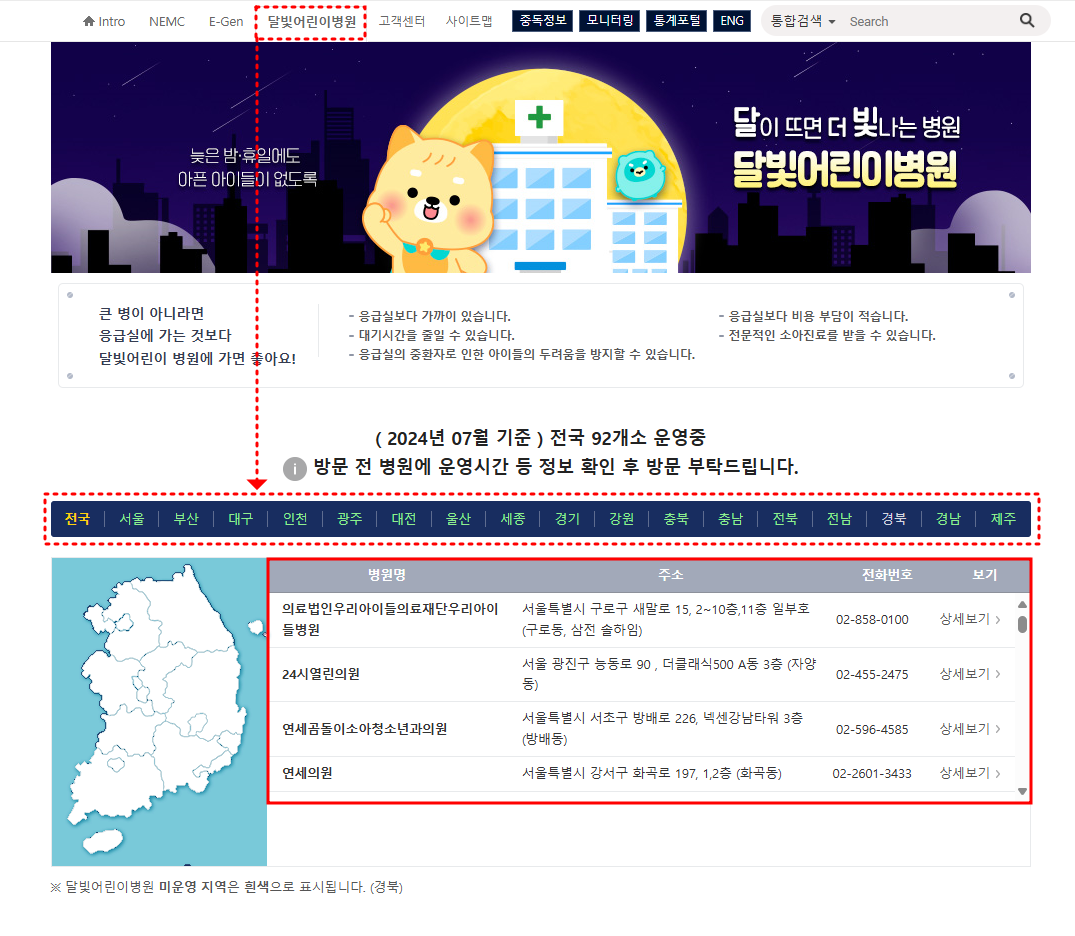Select the 부산 region filter
Screen dimensions: 1075x936
point(186,519)
